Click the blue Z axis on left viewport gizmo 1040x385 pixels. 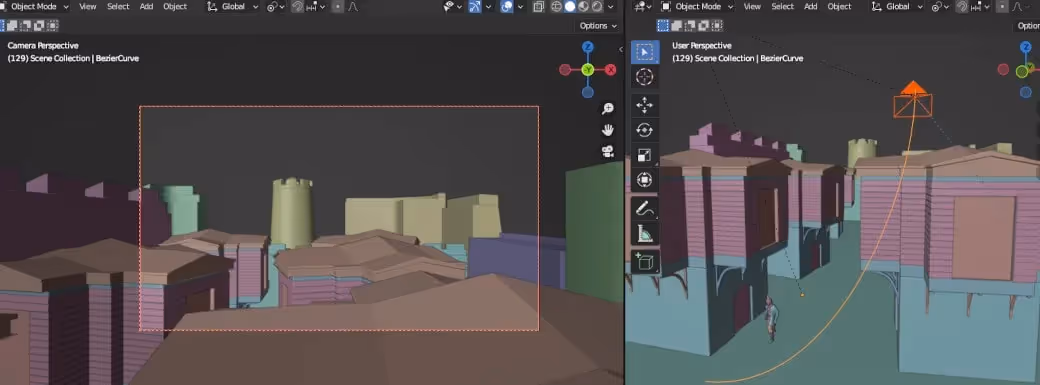click(x=588, y=47)
